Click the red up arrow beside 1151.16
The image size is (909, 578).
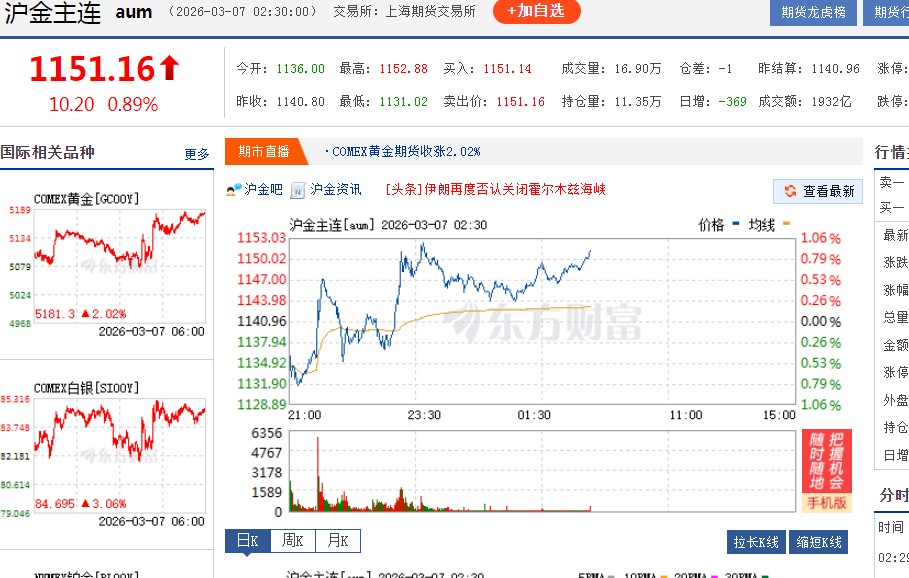[168, 67]
